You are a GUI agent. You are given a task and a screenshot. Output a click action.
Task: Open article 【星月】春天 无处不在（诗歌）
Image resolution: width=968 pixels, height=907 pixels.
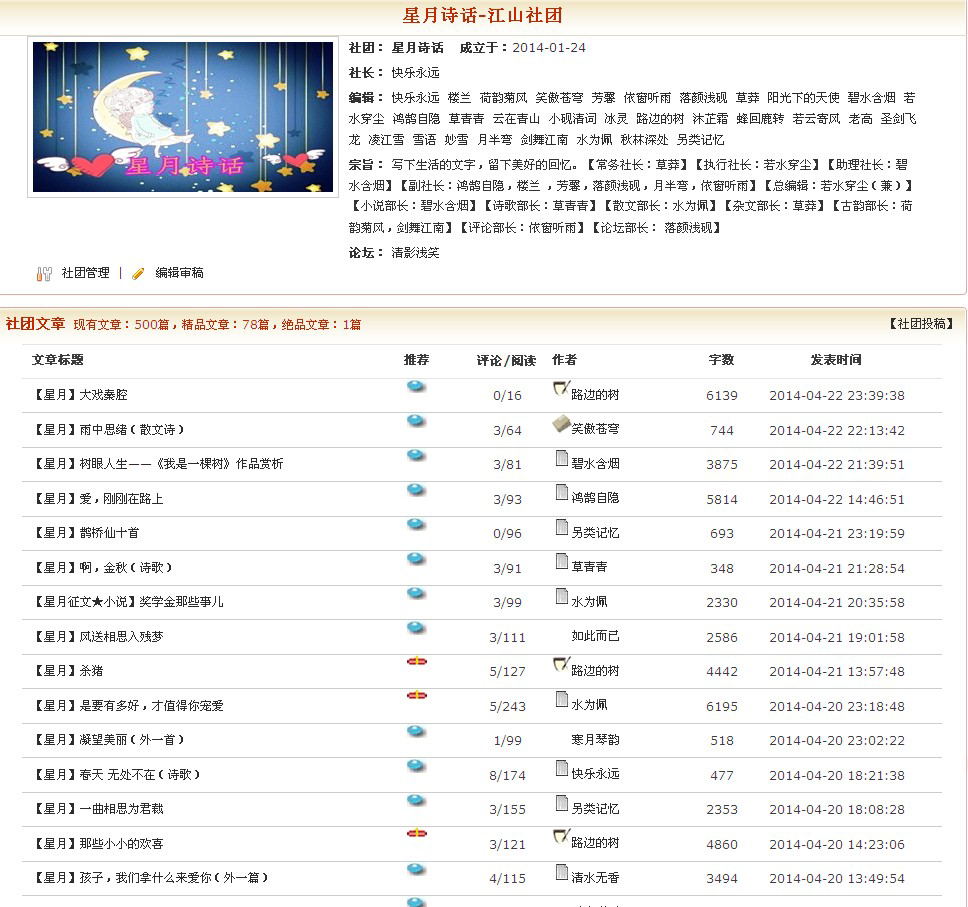(117, 774)
